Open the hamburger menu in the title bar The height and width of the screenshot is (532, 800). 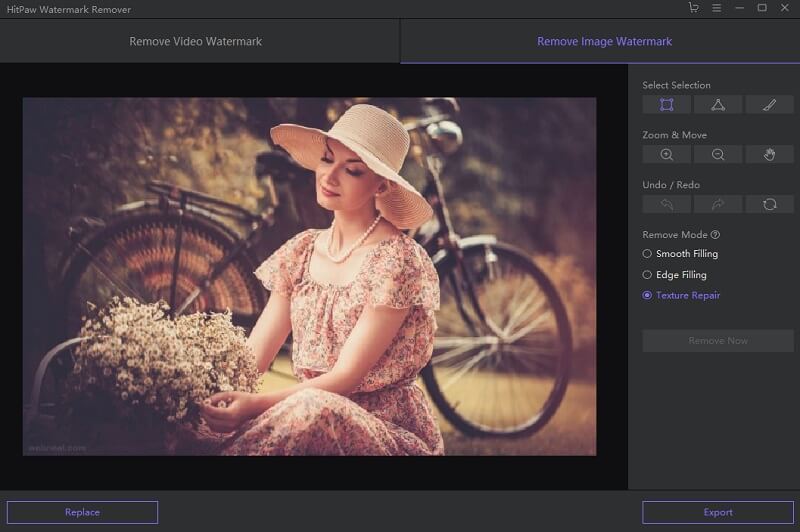pos(717,8)
